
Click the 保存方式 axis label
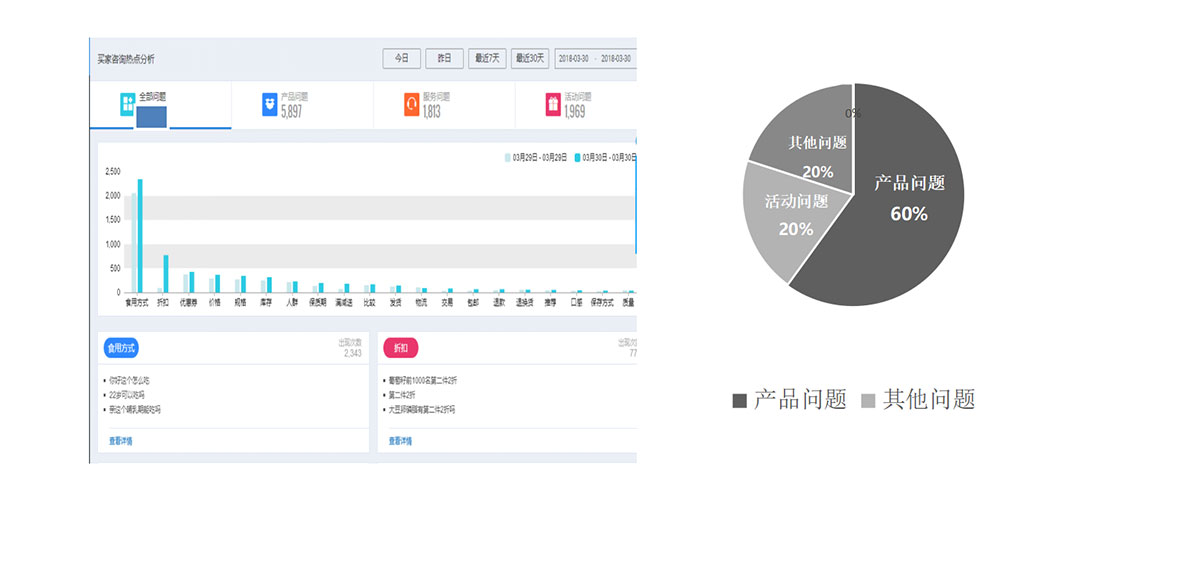(602, 301)
